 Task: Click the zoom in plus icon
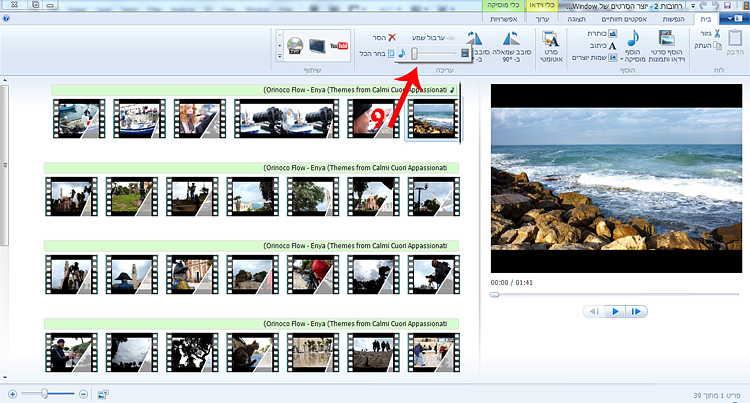[x=11, y=394]
